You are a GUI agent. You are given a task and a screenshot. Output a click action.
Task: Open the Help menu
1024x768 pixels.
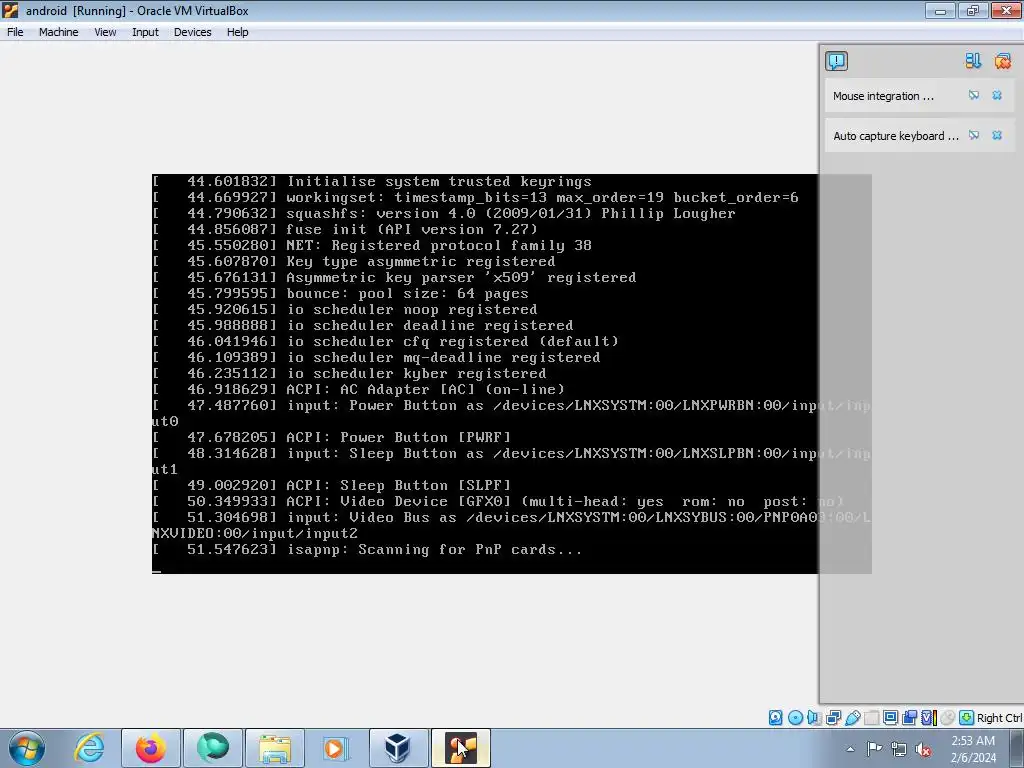(237, 32)
